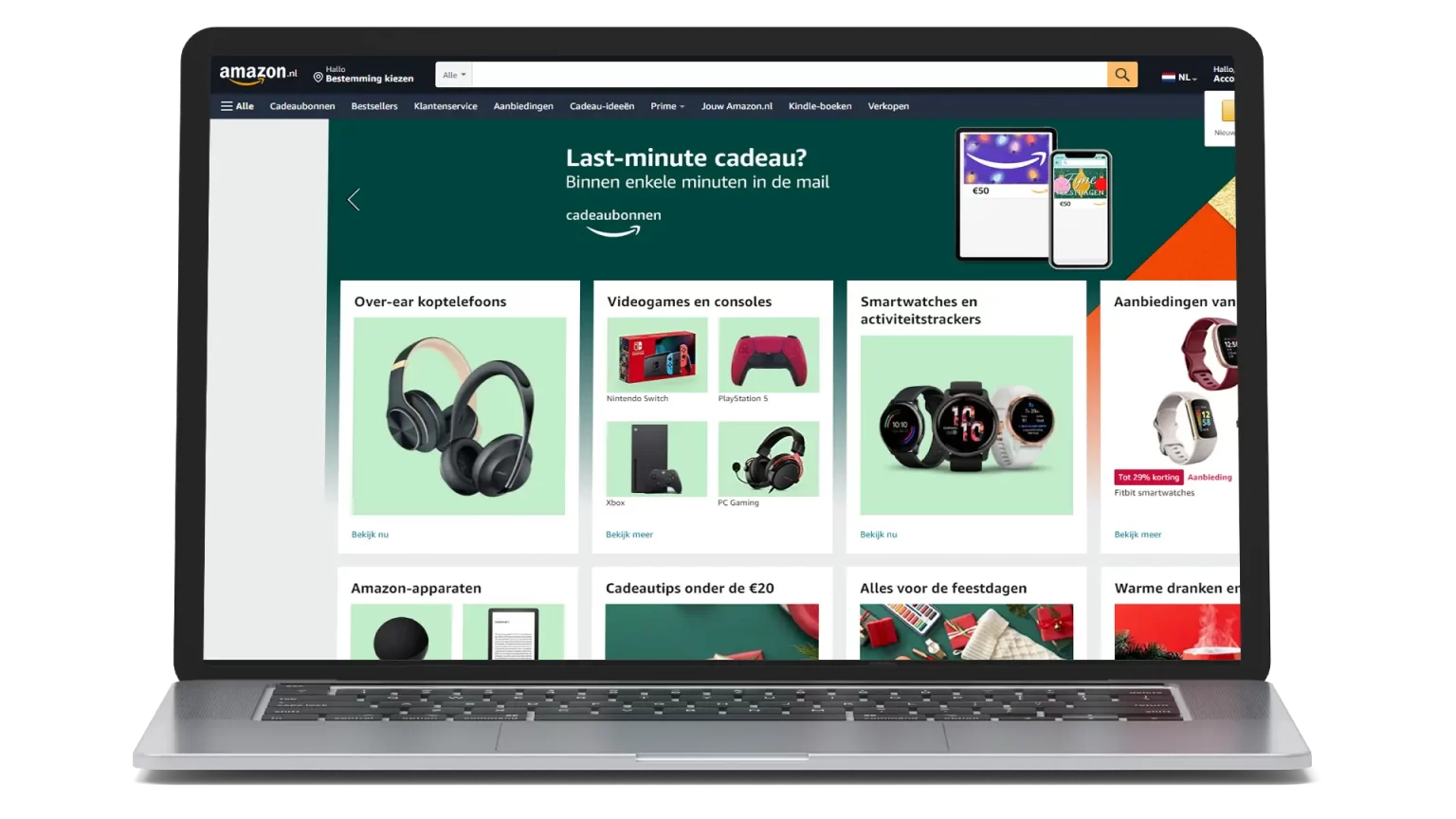1456x819 pixels.
Task: Click the smartwatches image
Action: point(967,426)
